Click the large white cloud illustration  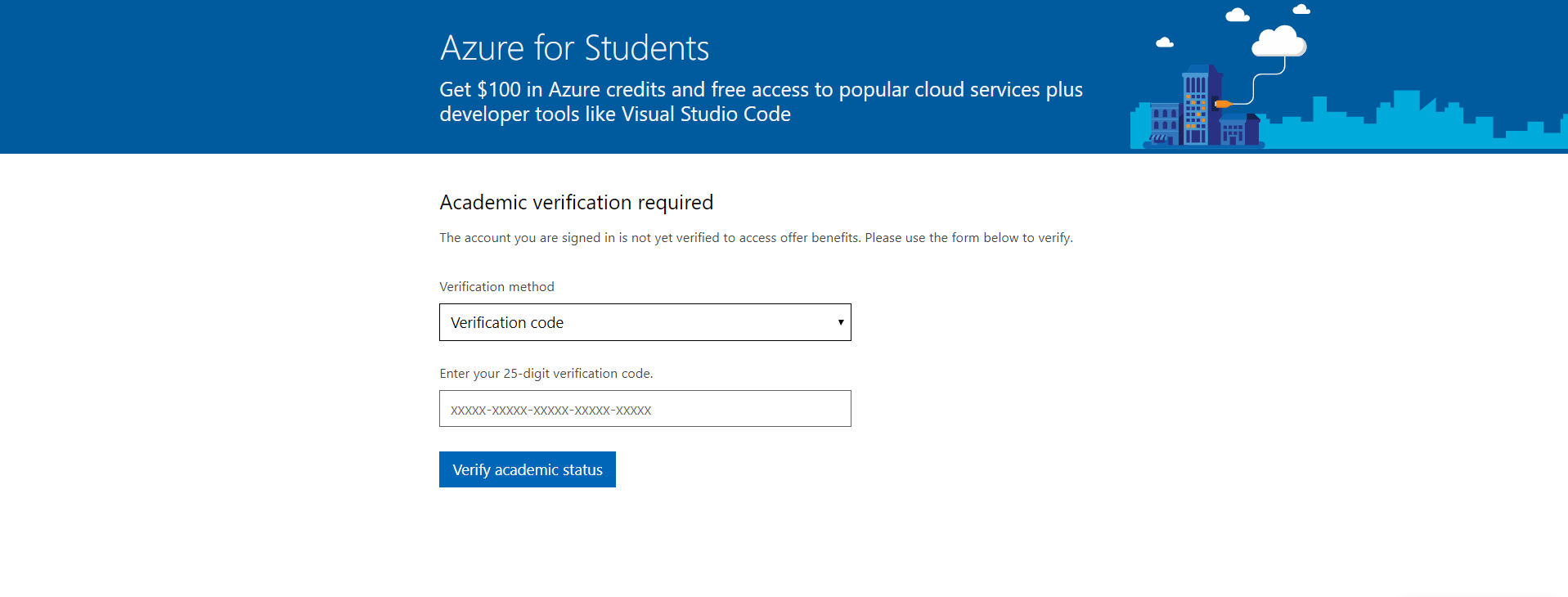pos(1279,42)
